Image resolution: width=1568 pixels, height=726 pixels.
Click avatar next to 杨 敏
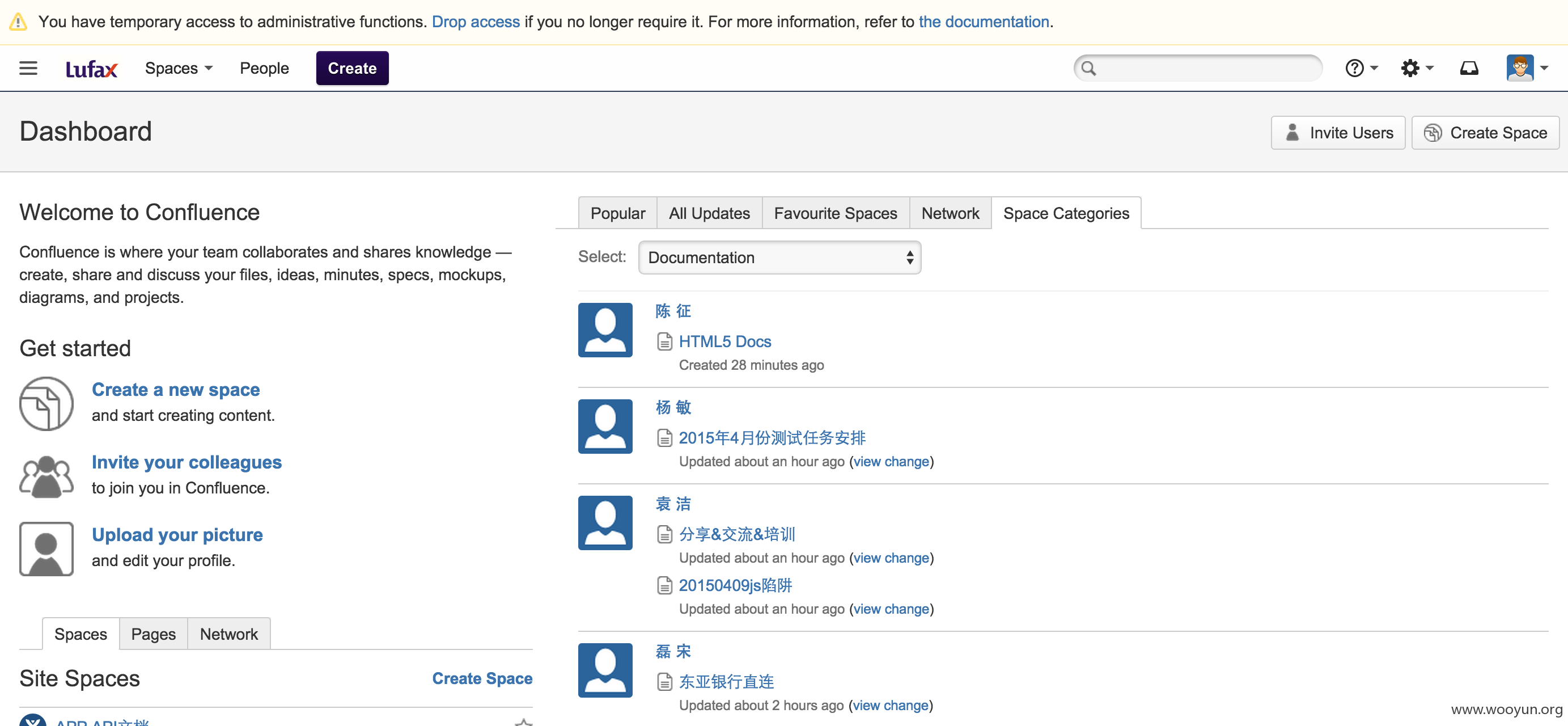pos(605,427)
